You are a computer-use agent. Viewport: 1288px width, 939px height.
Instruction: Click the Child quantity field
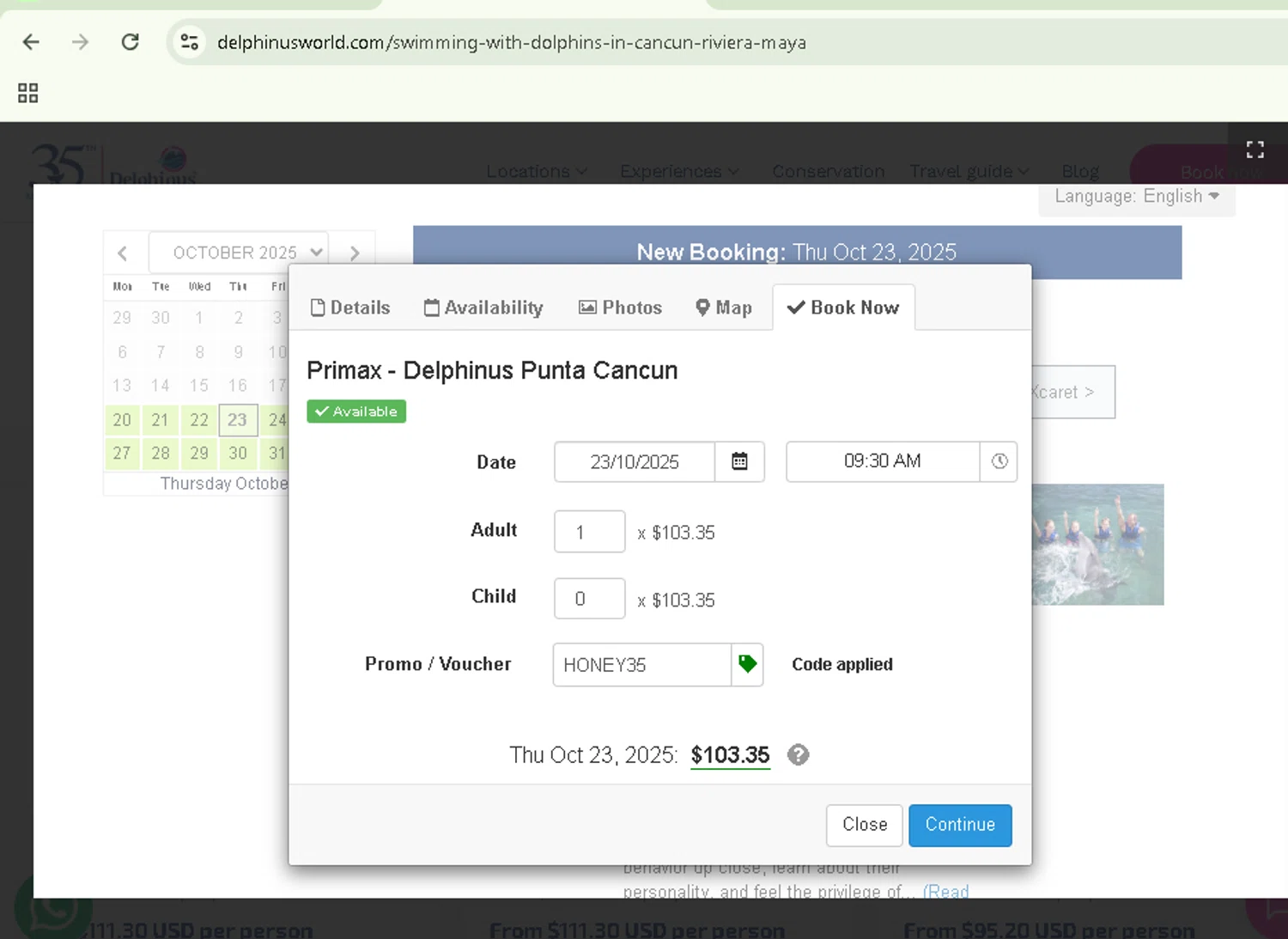click(590, 599)
